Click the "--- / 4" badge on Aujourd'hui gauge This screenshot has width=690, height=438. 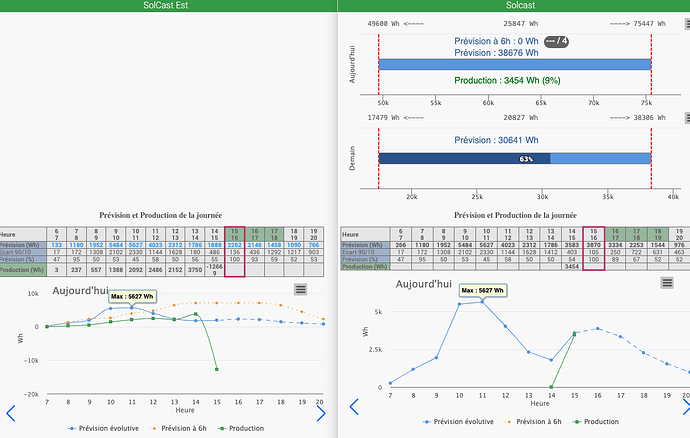coord(557,41)
